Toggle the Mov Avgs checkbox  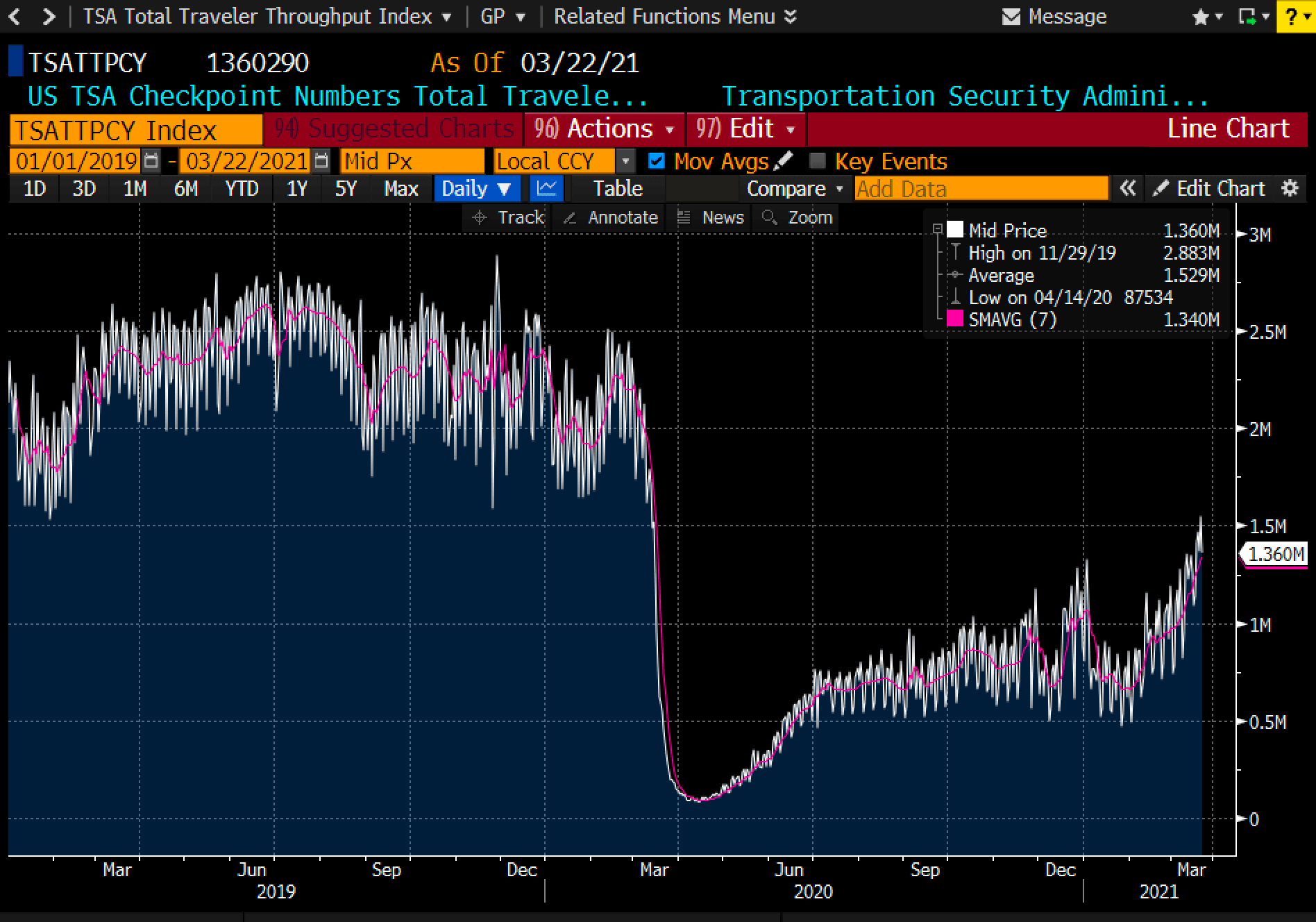tap(656, 161)
